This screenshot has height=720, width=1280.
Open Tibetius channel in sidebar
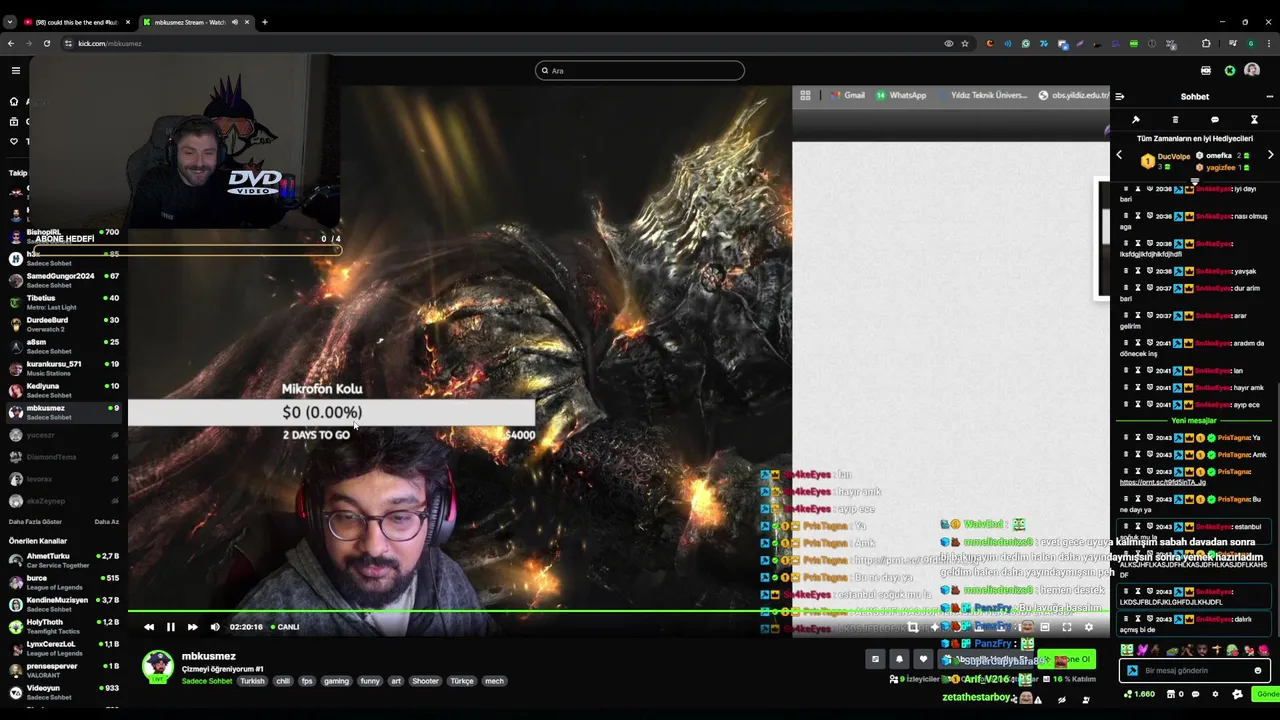(x=62, y=302)
